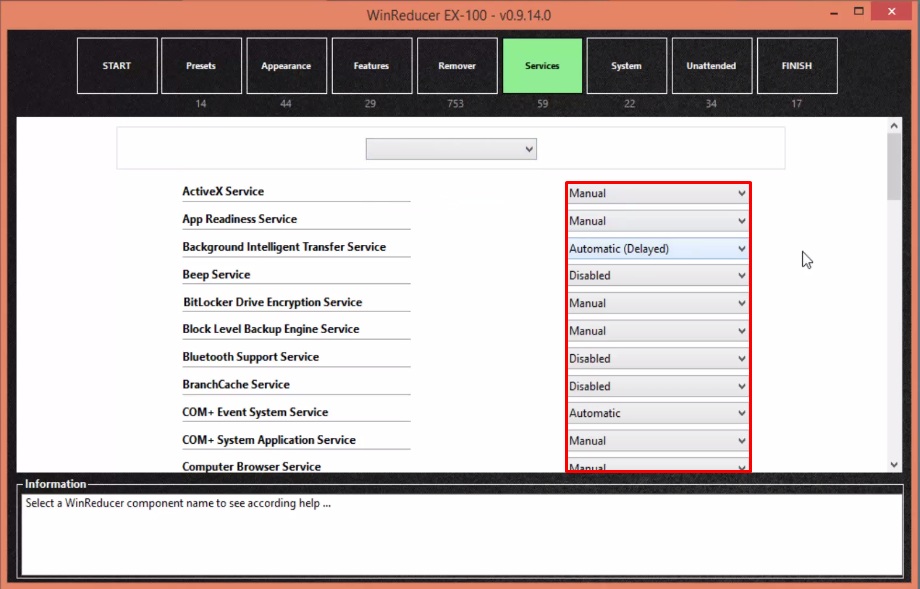Click the vertical scrollbar thumb
The width and height of the screenshot is (920, 589).
894,167
